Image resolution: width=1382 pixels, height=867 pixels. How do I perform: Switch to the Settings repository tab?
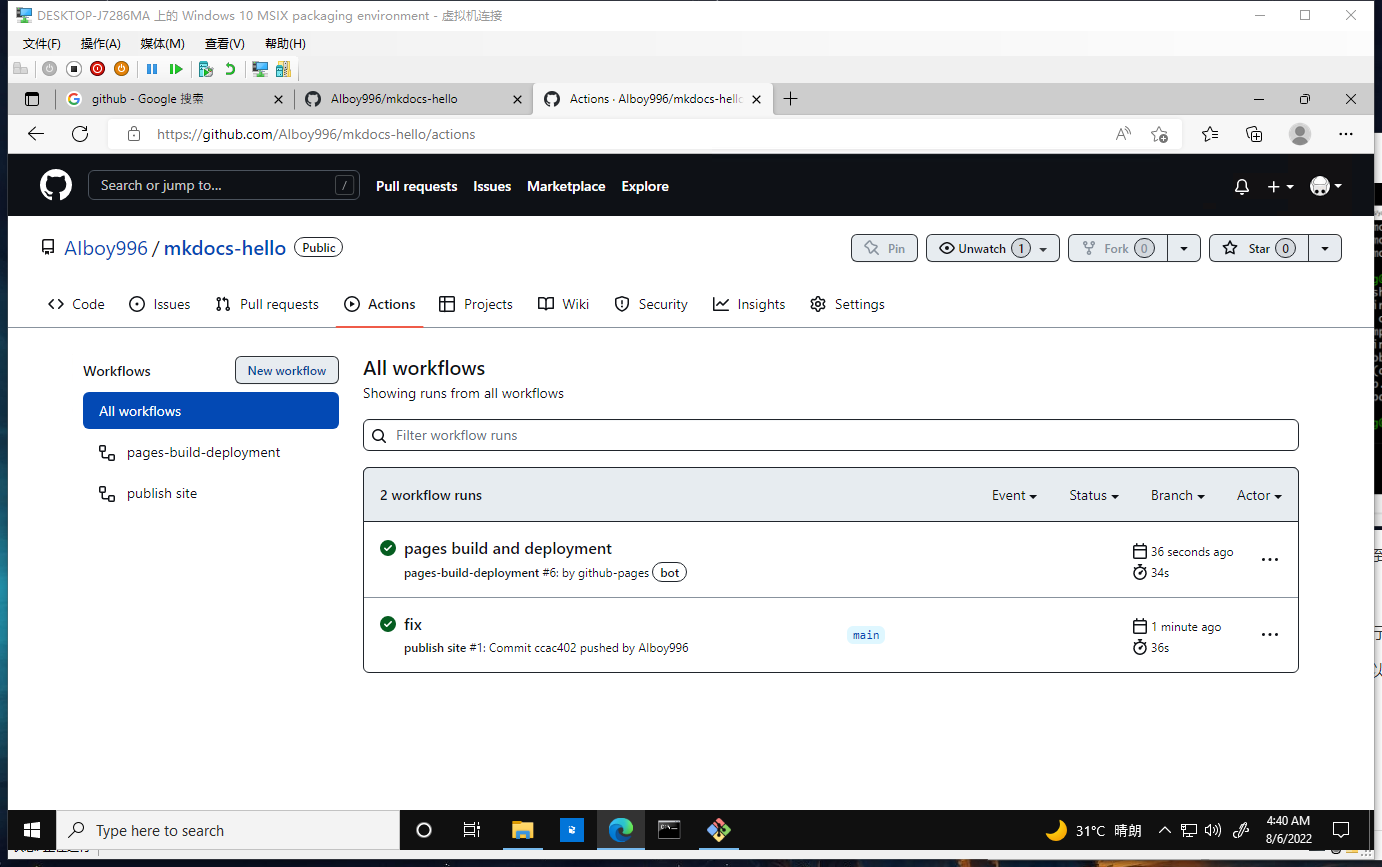847,305
